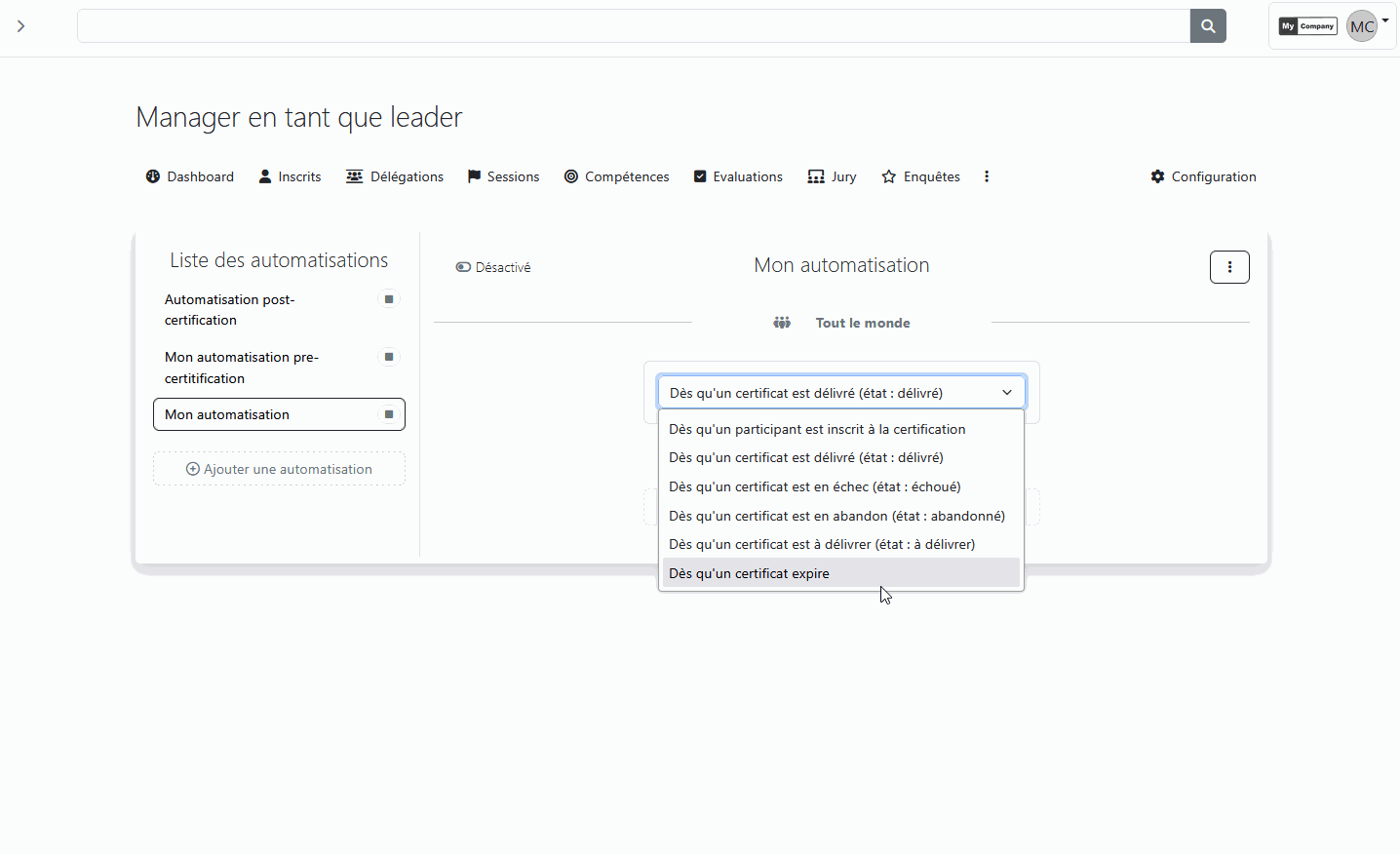The image size is (1400, 854).
Task: Expand the sidebar with the chevron arrow
Action: pyautogui.click(x=20, y=26)
